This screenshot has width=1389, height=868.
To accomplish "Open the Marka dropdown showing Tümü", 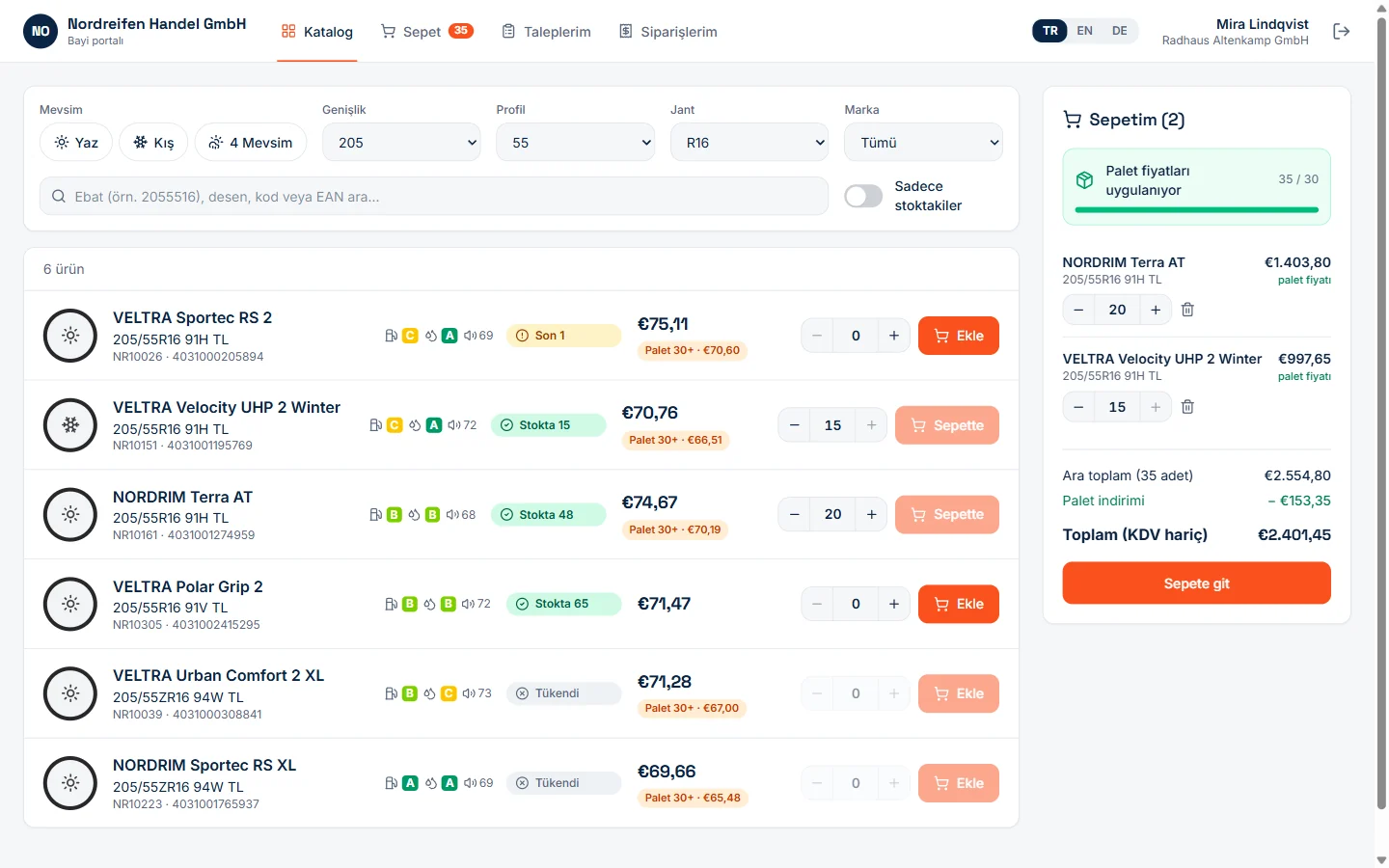I will [923, 143].
